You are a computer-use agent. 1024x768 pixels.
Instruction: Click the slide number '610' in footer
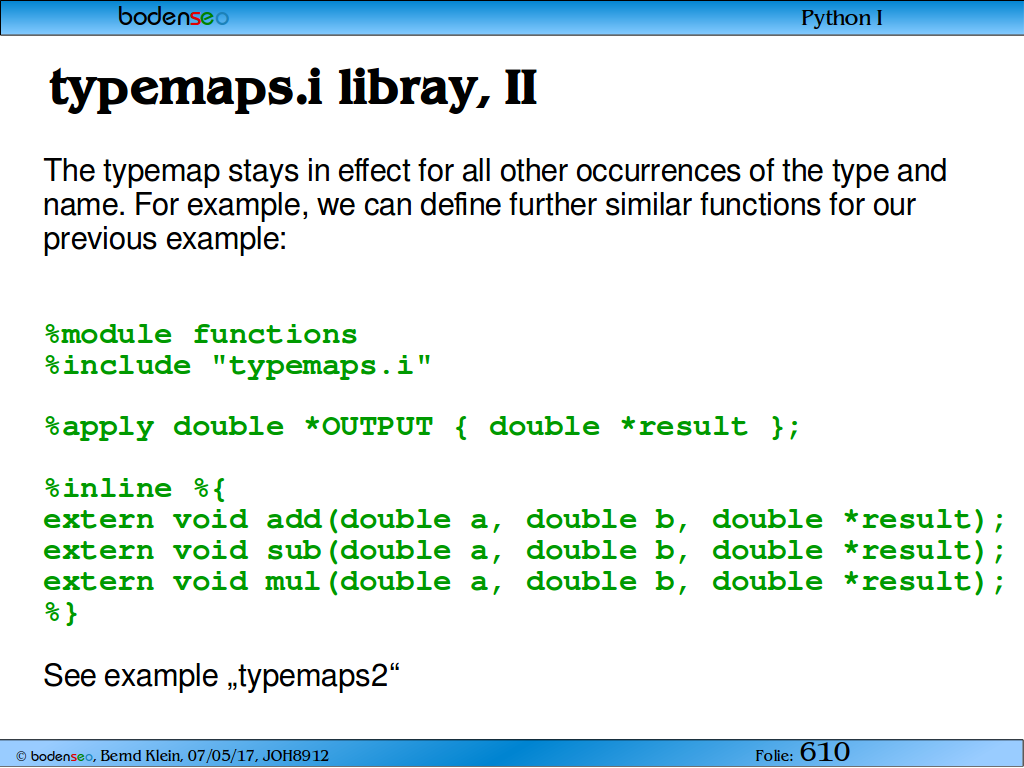click(825, 752)
